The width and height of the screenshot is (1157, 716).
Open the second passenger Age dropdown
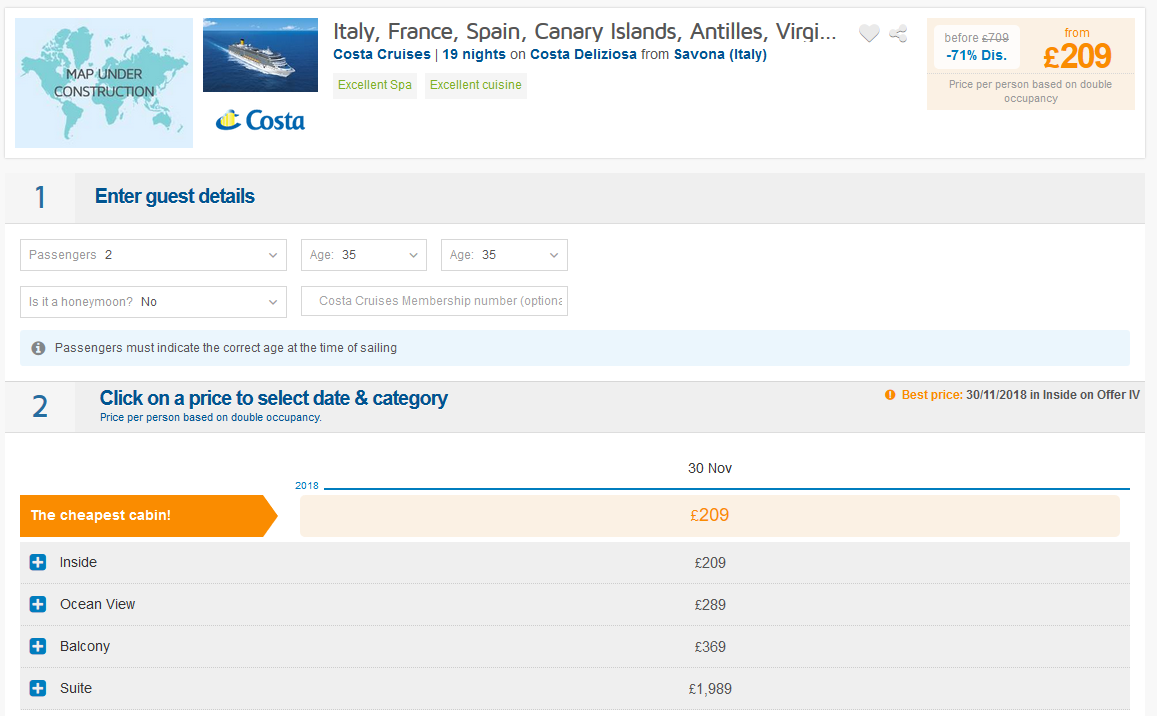504,255
